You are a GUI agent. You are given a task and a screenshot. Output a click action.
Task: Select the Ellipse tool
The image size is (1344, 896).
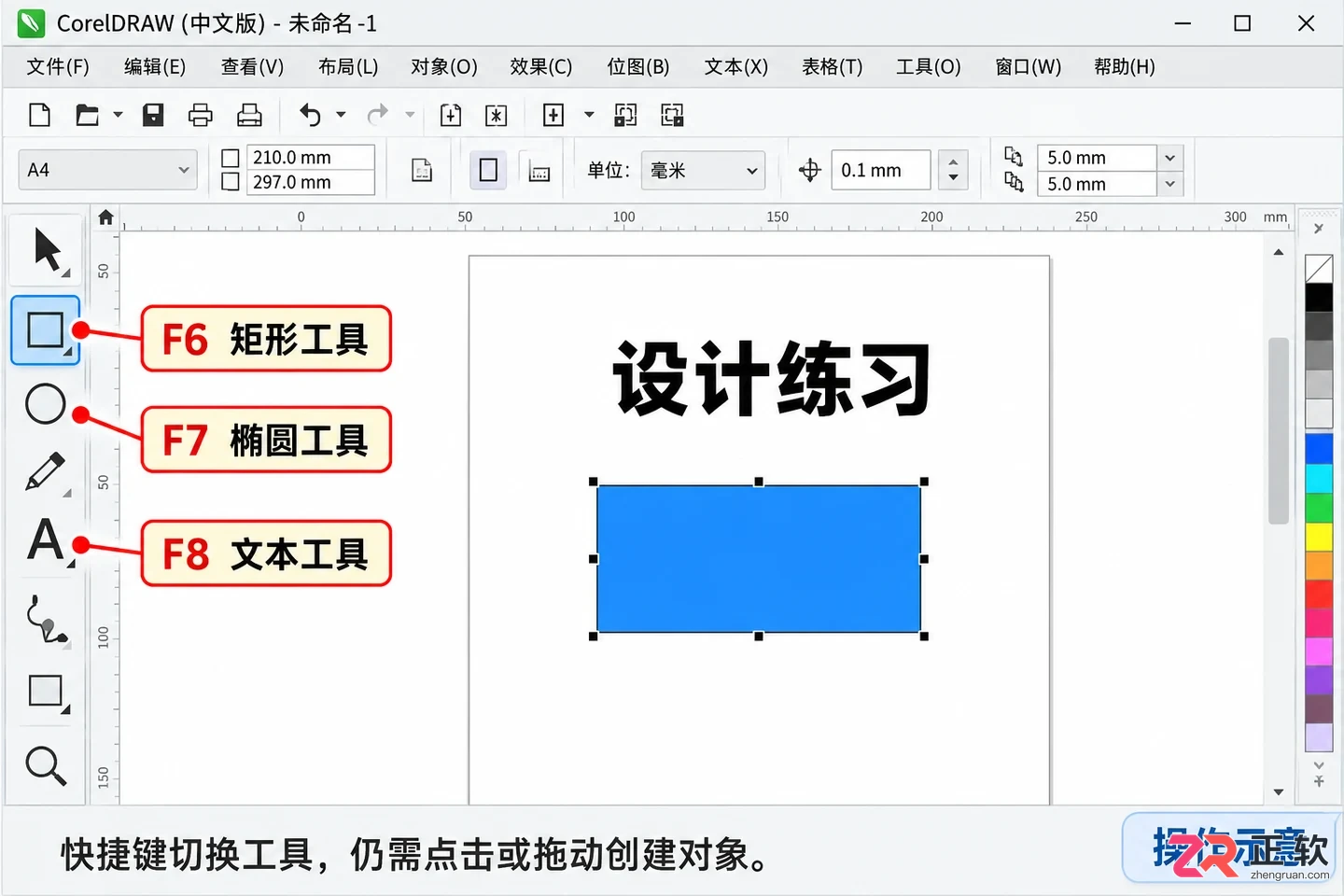click(x=46, y=404)
